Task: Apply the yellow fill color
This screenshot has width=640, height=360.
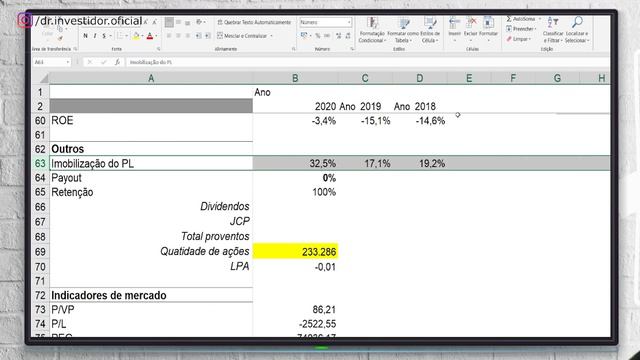Action: pos(136,36)
